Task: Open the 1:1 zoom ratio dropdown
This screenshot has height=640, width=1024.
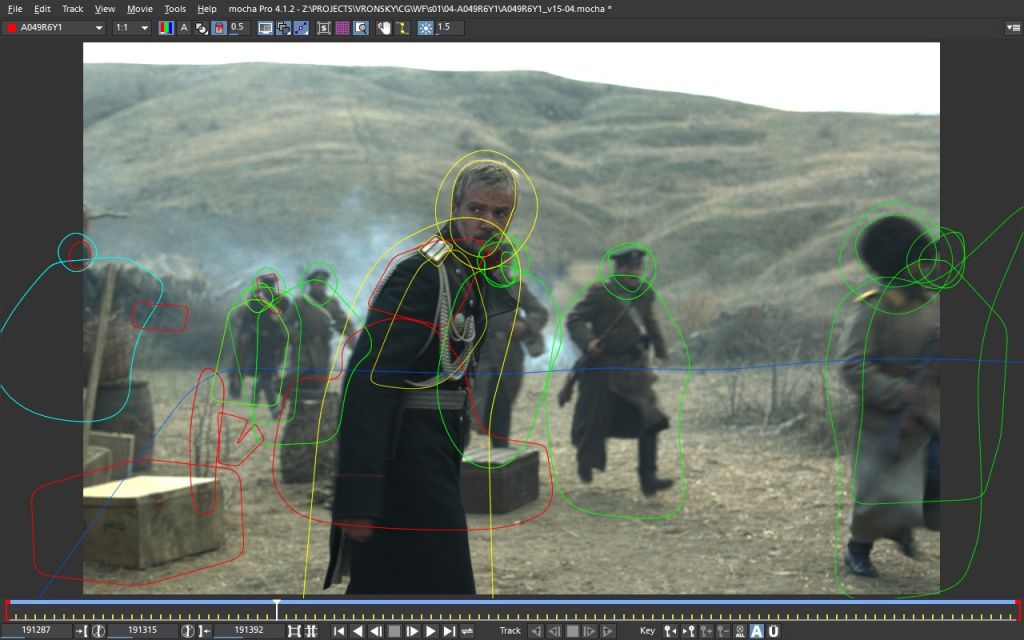Action: [x=131, y=28]
